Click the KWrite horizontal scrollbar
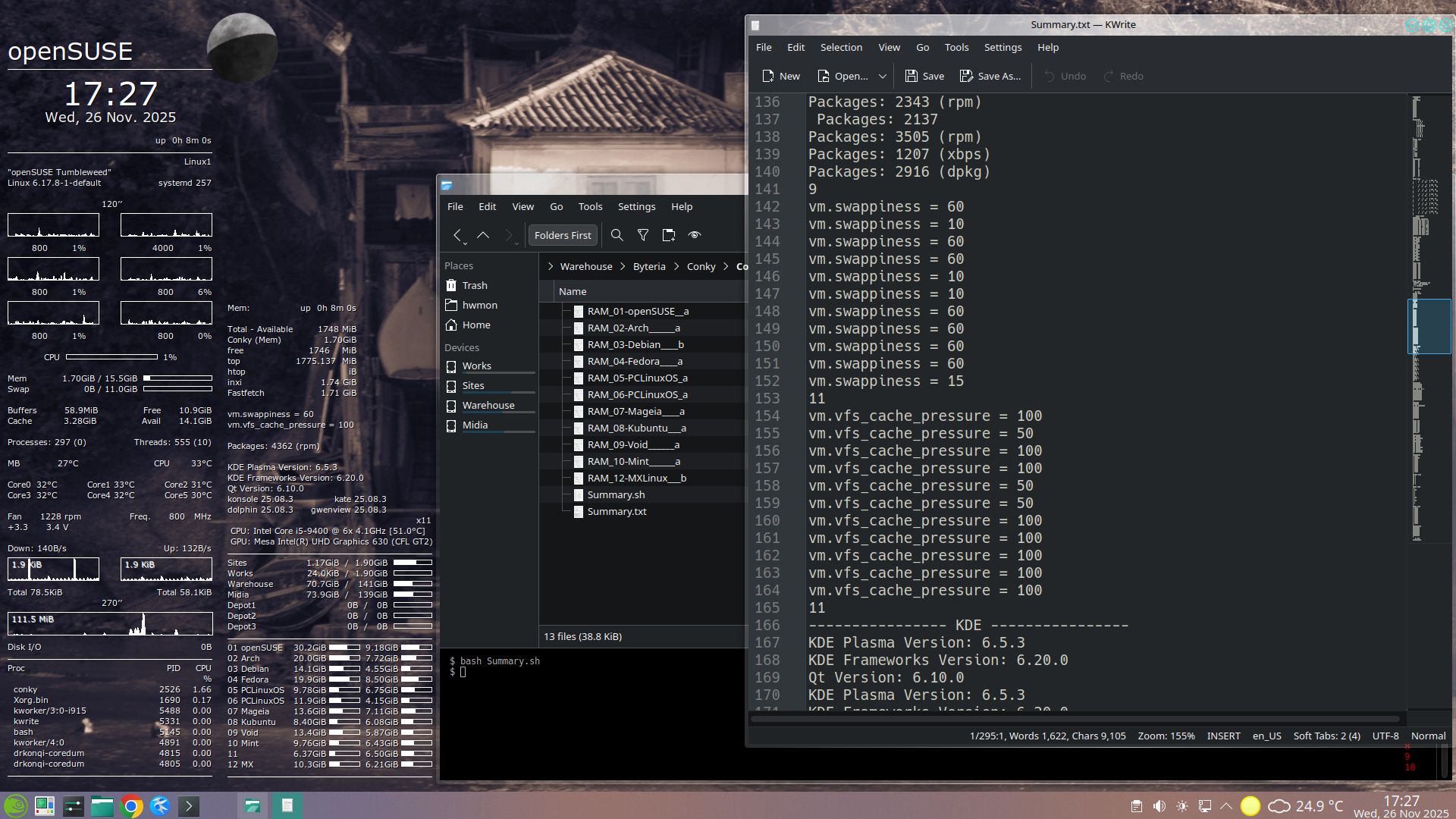Image resolution: width=1456 pixels, height=819 pixels. (x=1074, y=718)
